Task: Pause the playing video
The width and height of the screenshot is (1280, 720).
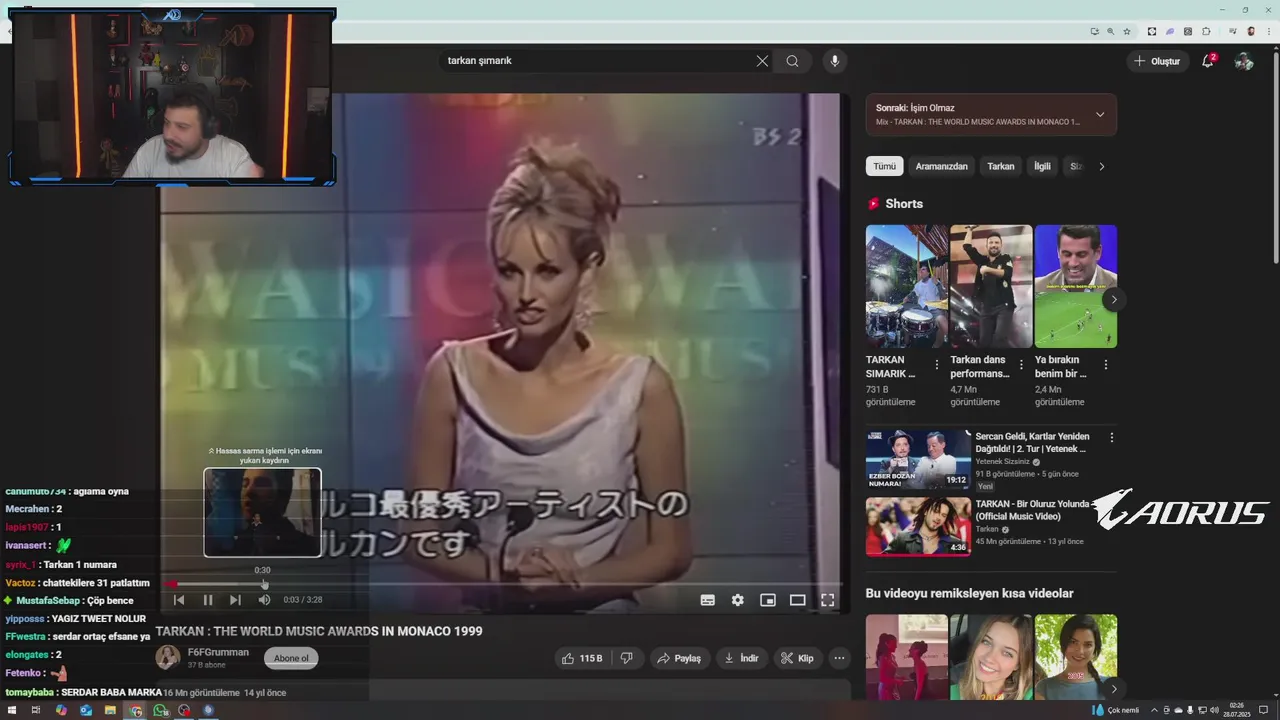Action: (x=208, y=600)
